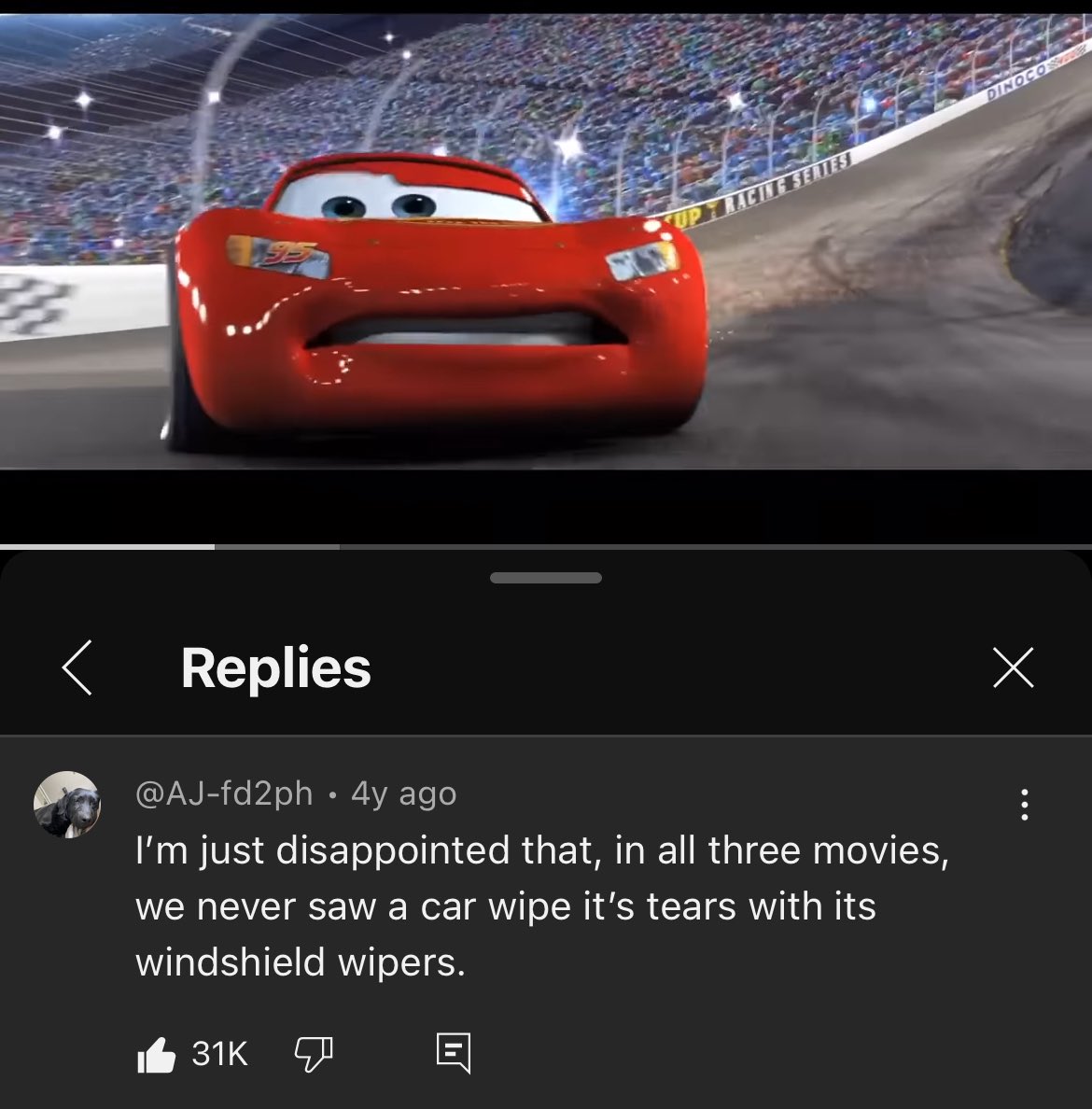Tap the 31K like count
This screenshot has height=1109, width=1092.
[220, 1054]
